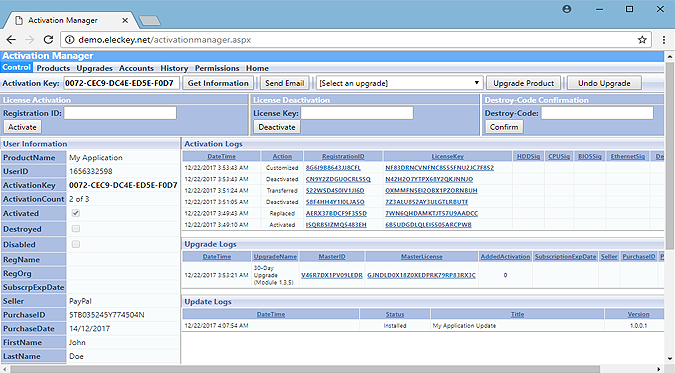Go back to the previous page
675x373 pixels.
click(11, 40)
